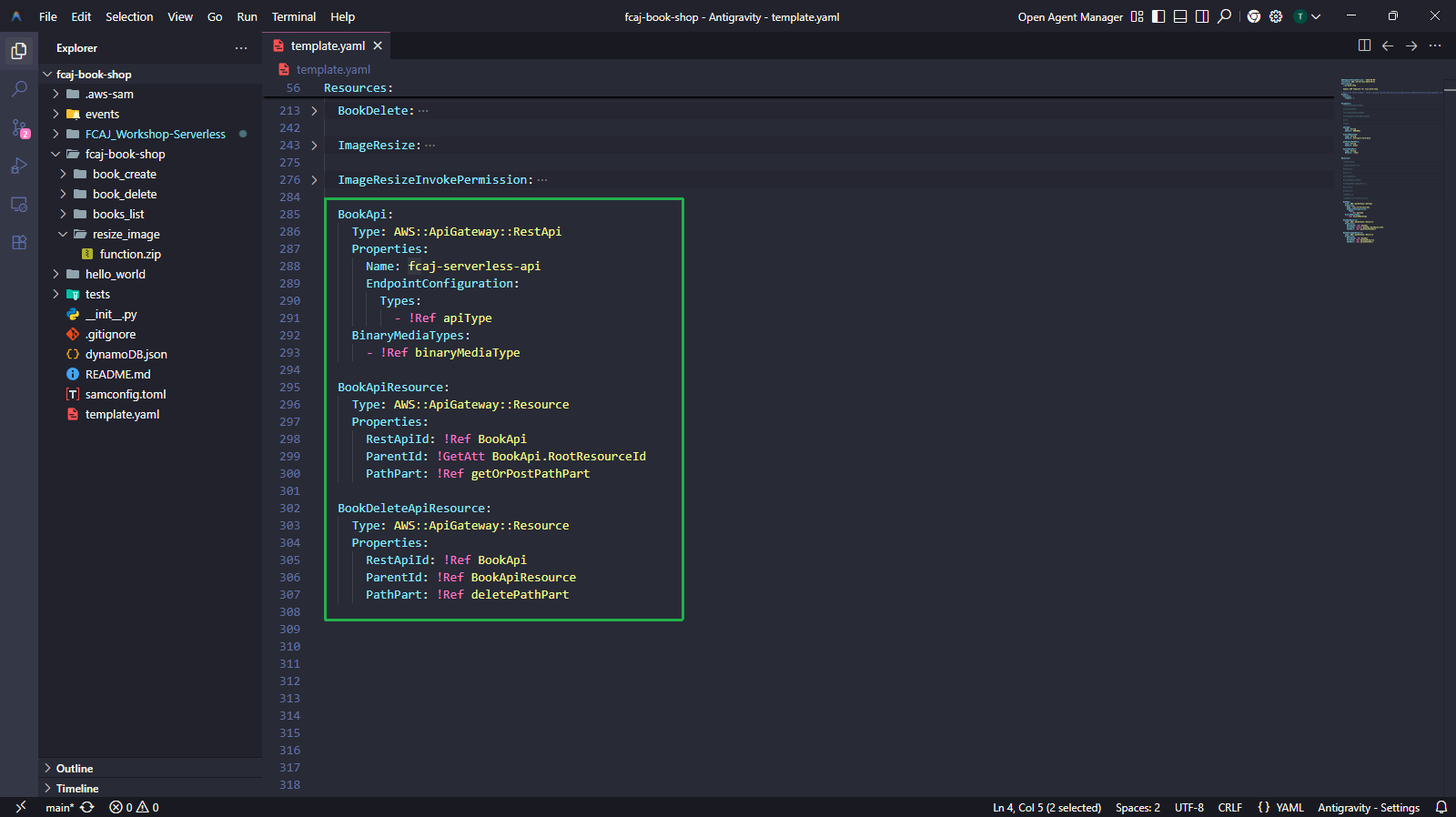
Task: Navigate forward with the right arrow
Action: pos(1411,45)
